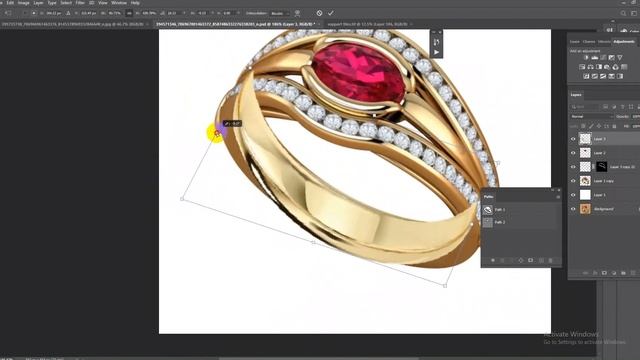This screenshot has width=640, height=360.
Task: Add a Threshold adjustment
Action: point(603,76)
